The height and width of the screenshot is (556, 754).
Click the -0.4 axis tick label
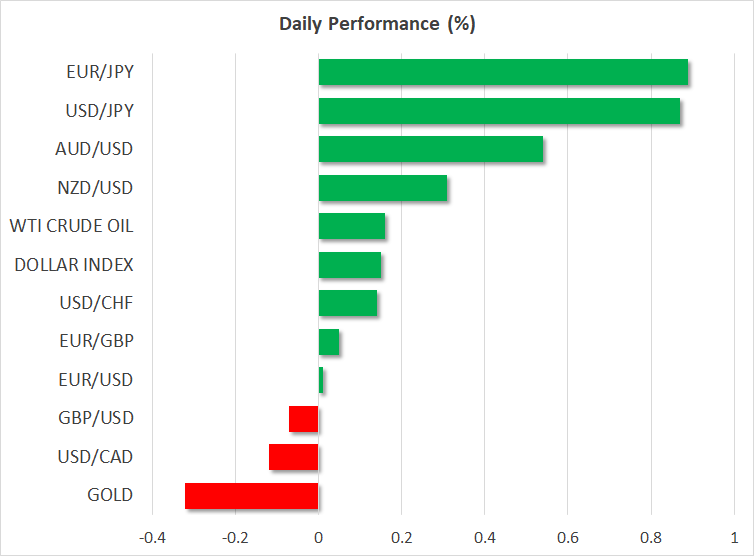tap(152, 536)
